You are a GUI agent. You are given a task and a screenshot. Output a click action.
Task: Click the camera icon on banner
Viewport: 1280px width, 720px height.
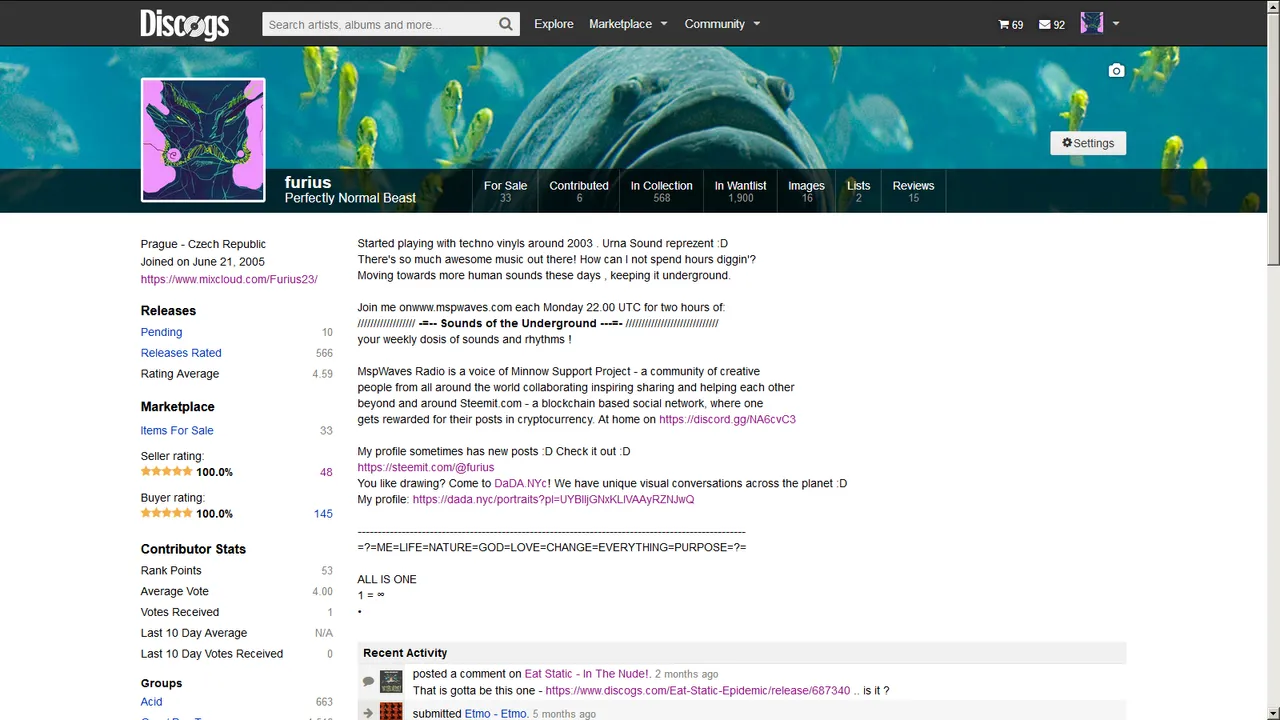[x=1116, y=70]
